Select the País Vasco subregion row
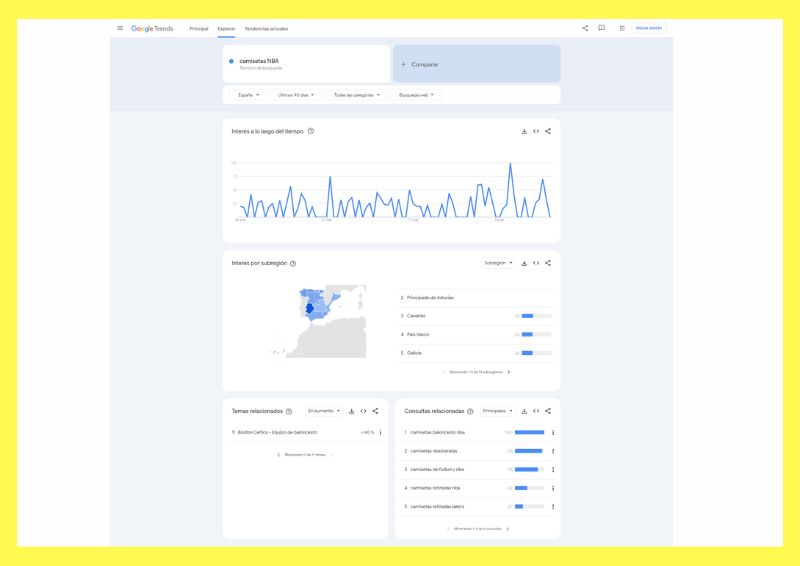The height and width of the screenshot is (566, 800). click(476, 334)
